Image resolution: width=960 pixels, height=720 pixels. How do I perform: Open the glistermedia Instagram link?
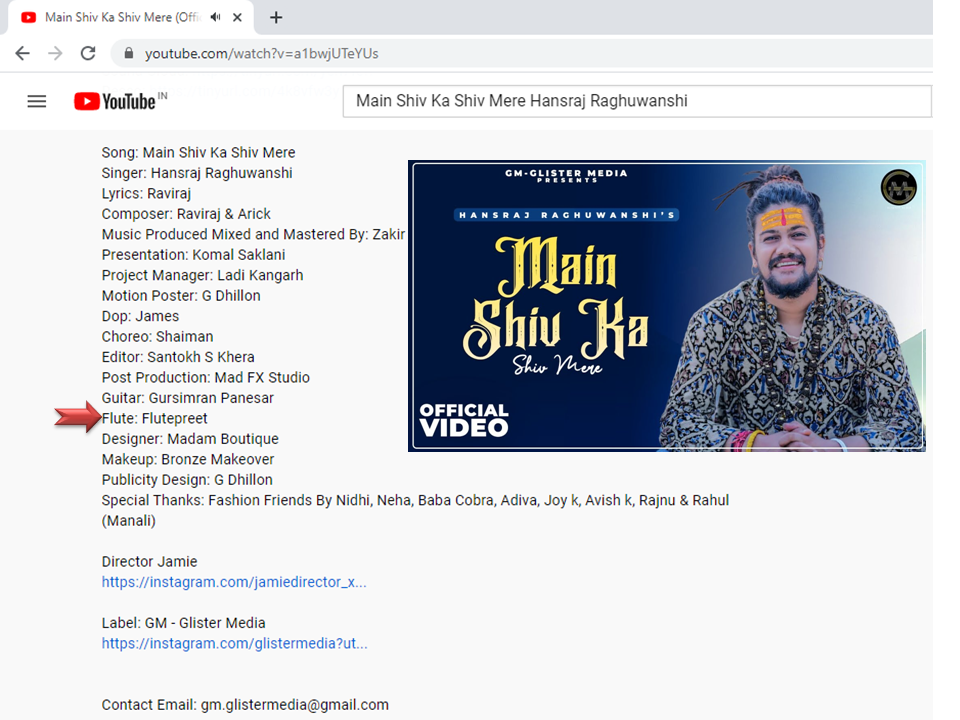point(234,644)
